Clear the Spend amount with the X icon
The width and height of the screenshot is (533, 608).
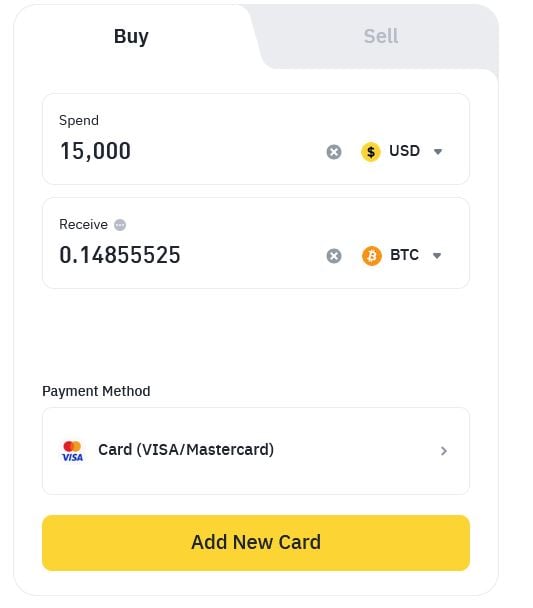pos(334,152)
